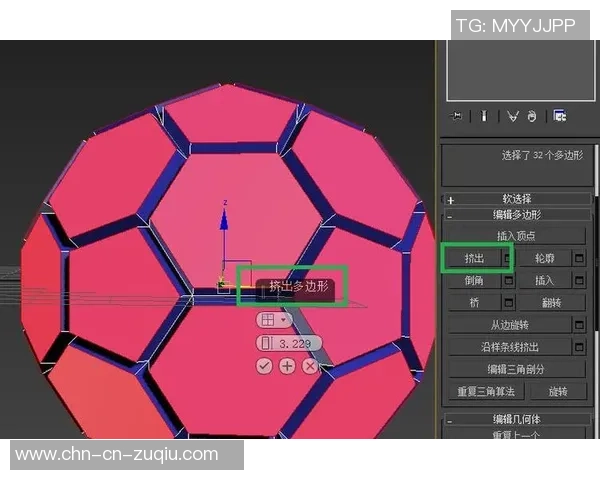Click the 旋转 button
600x480 pixels.
coord(558,391)
